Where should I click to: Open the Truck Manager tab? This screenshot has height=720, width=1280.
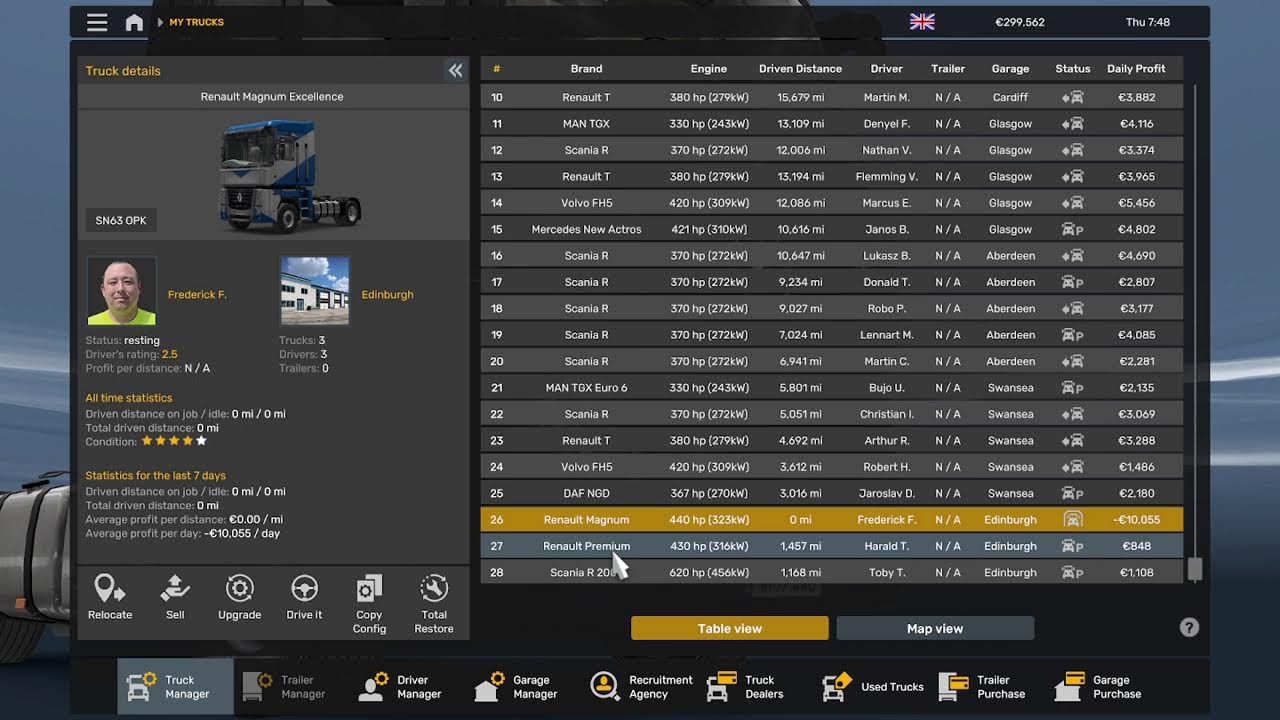pos(175,686)
